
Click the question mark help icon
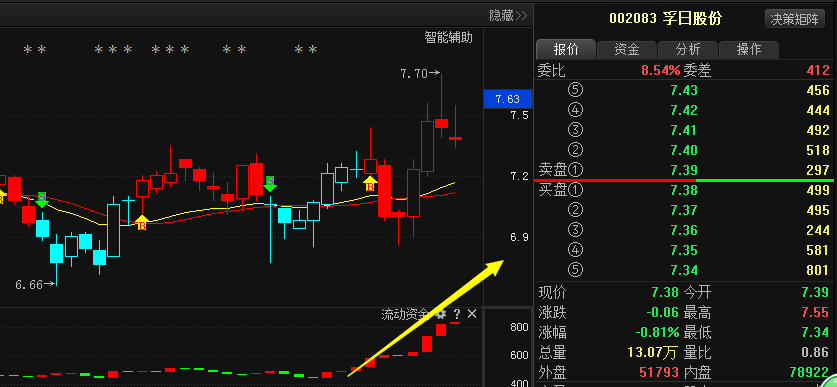457,314
